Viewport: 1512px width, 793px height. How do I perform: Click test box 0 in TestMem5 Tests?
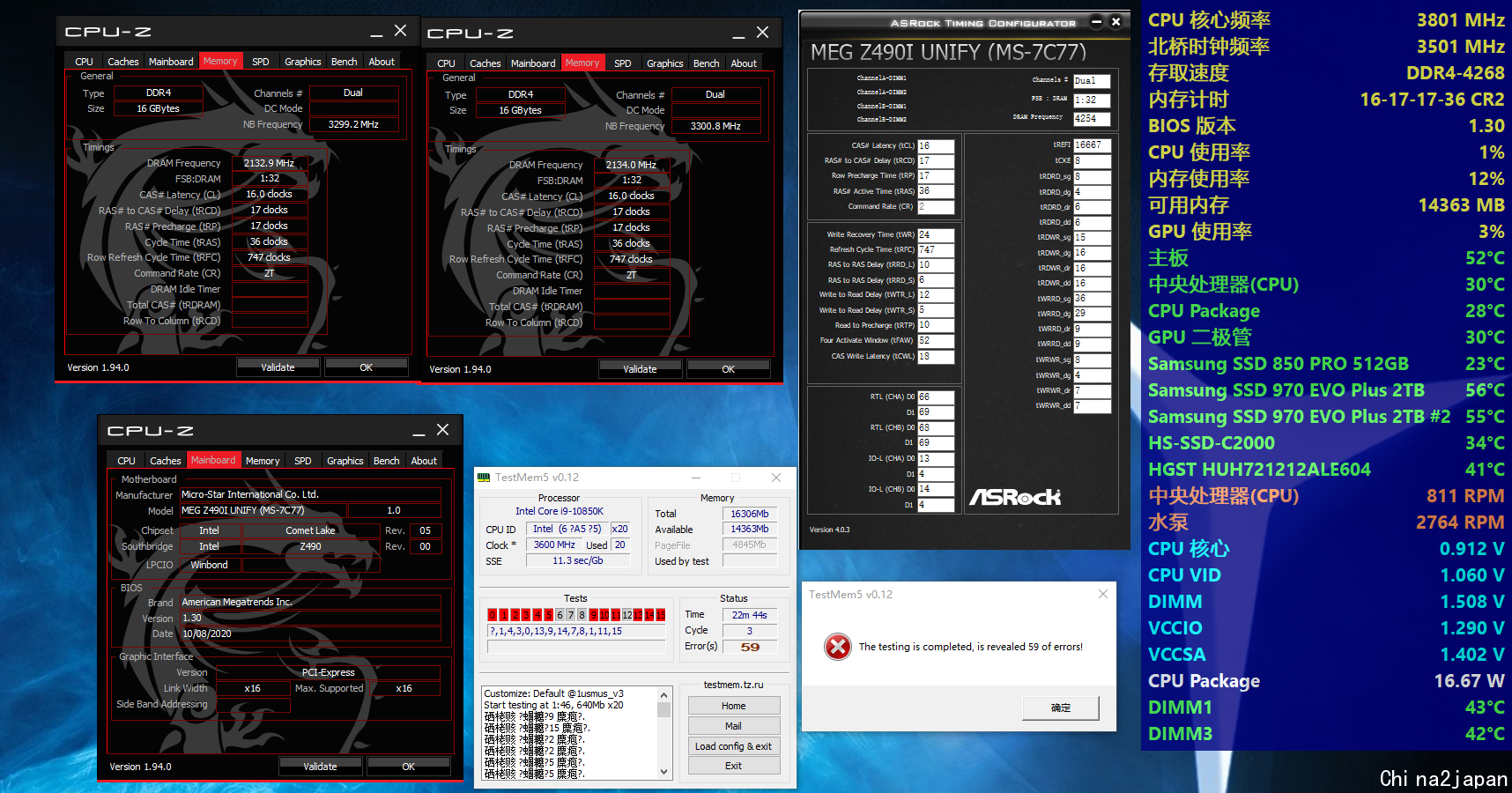point(493,615)
